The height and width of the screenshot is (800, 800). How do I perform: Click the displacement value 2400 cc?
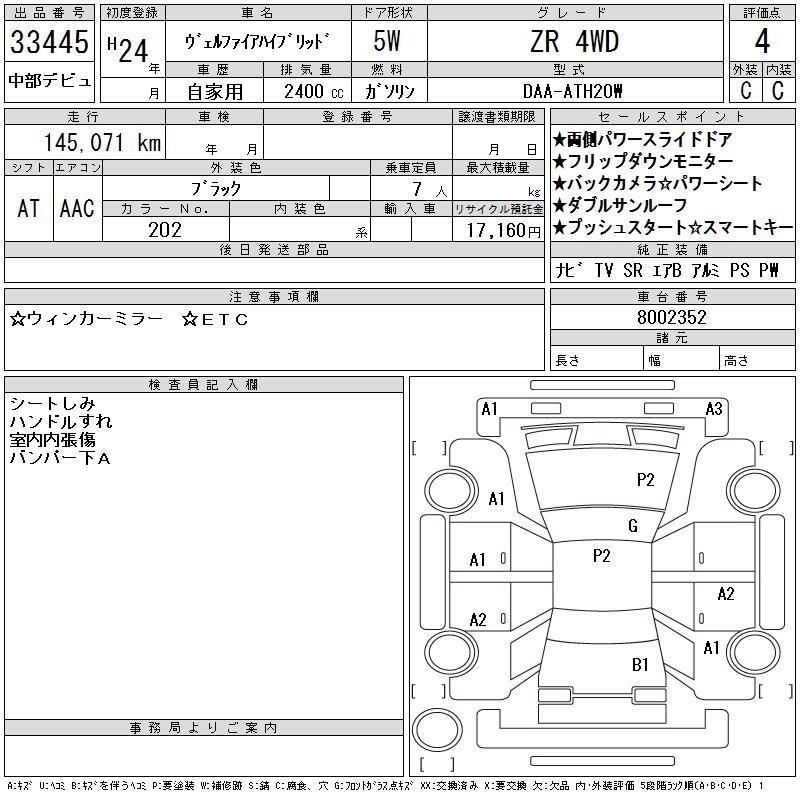[x=314, y=92]
